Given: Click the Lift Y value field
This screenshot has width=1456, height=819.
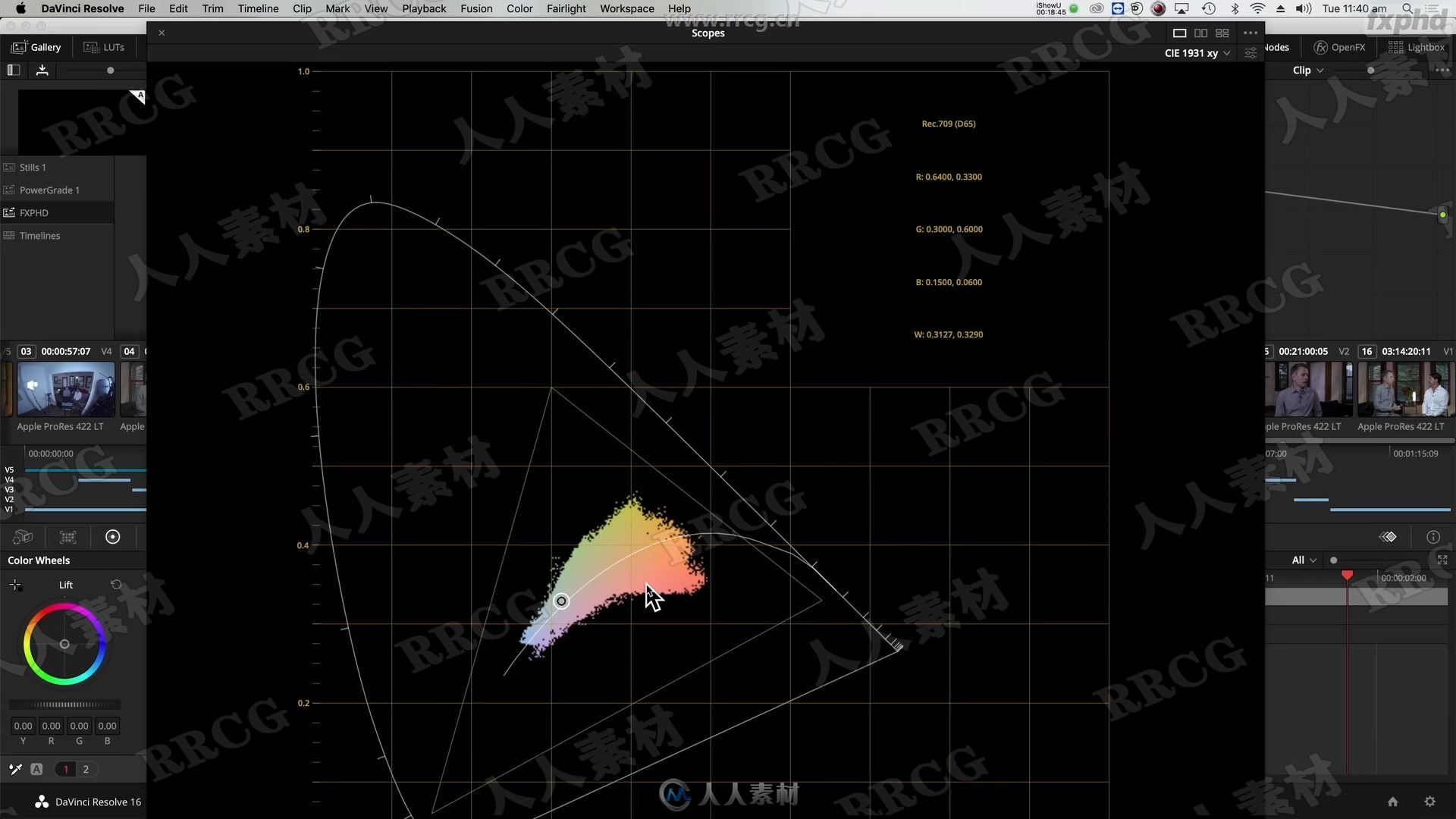Looking at the screenshot, I should (x=23, y=726).
